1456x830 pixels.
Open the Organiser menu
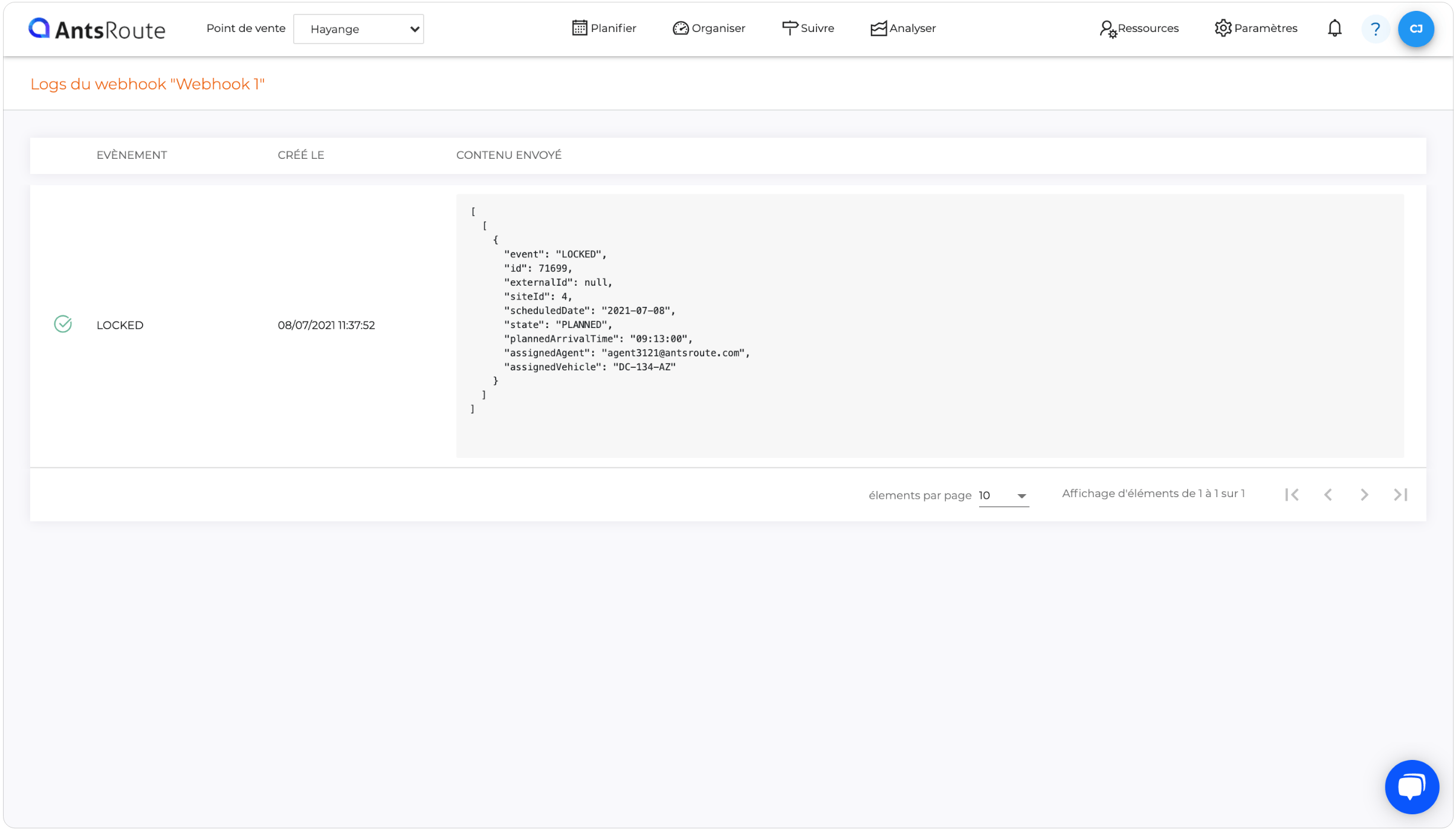pos(708,28)
